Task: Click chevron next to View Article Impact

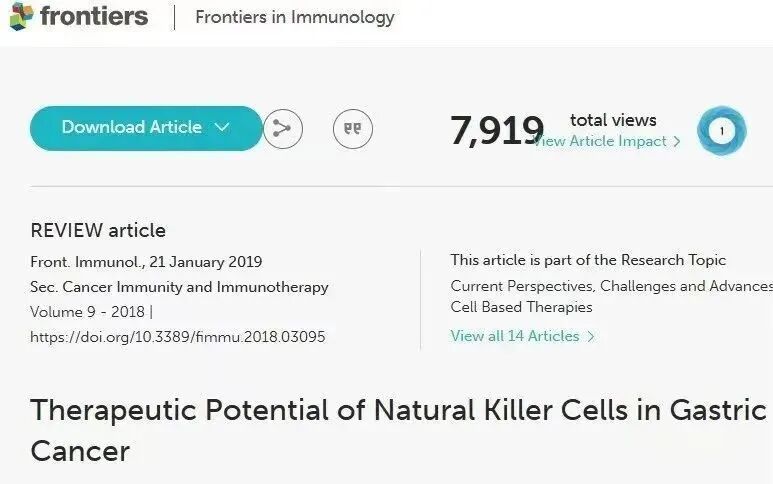Action: (677, 141)
